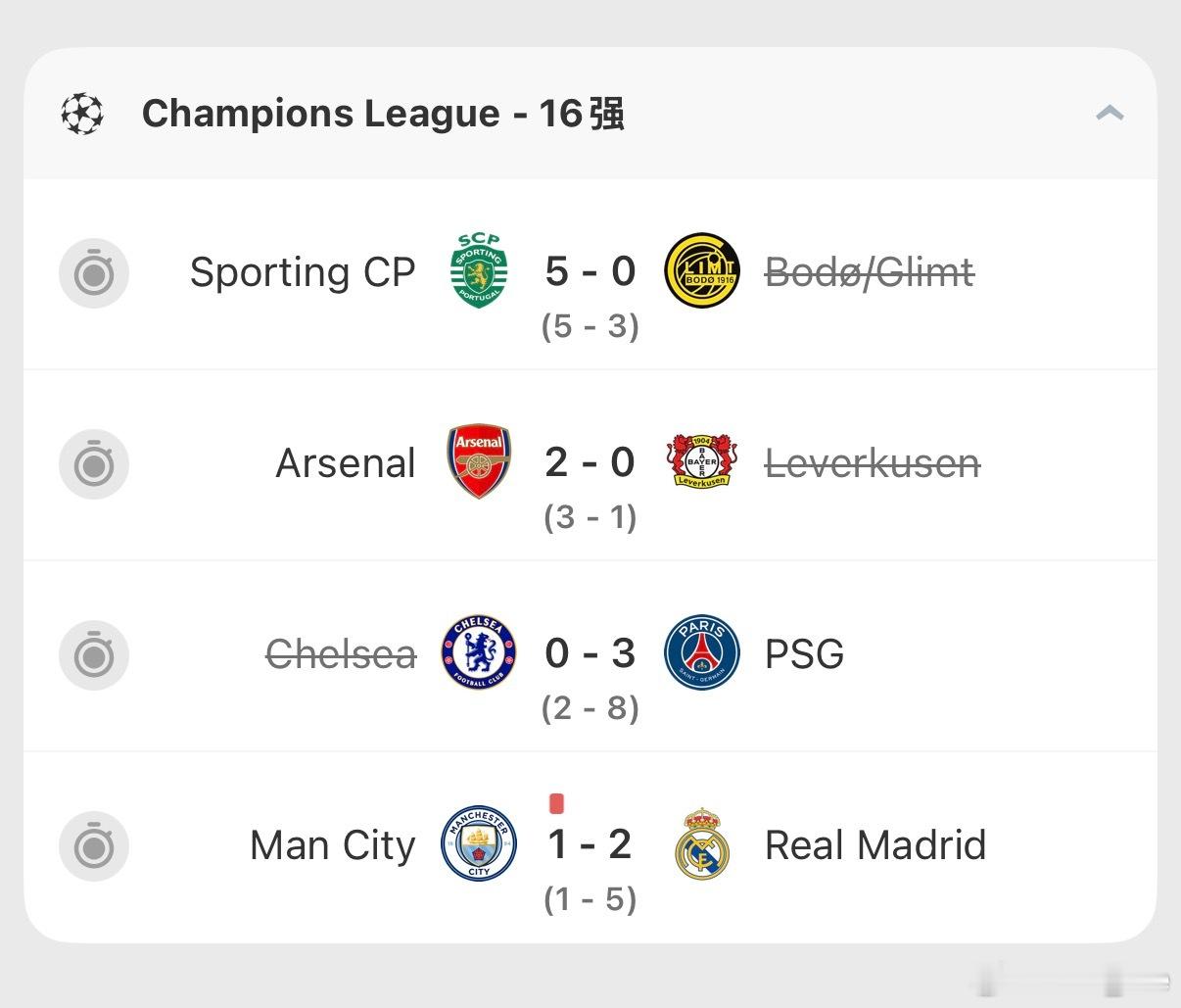Toggle the stopwatch for Chelsea vs PSG
The image size is (1181, 1008).
tap(94, 654)
